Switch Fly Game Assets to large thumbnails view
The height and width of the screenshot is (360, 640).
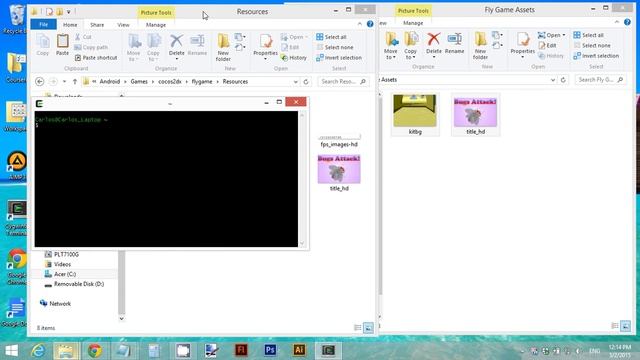(625, 326)
